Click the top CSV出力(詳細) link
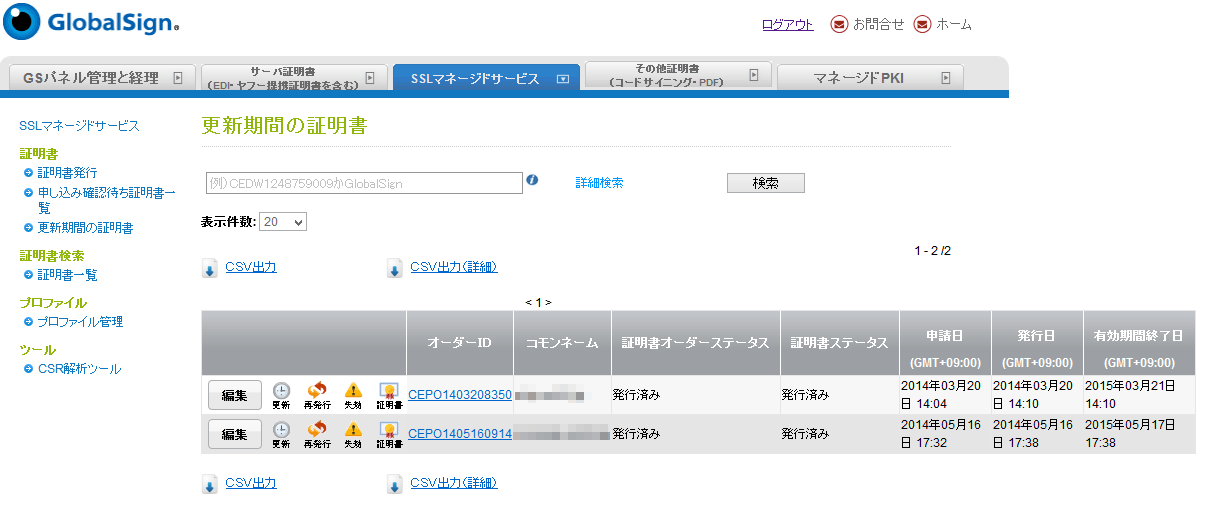 [x=454, y=267]
